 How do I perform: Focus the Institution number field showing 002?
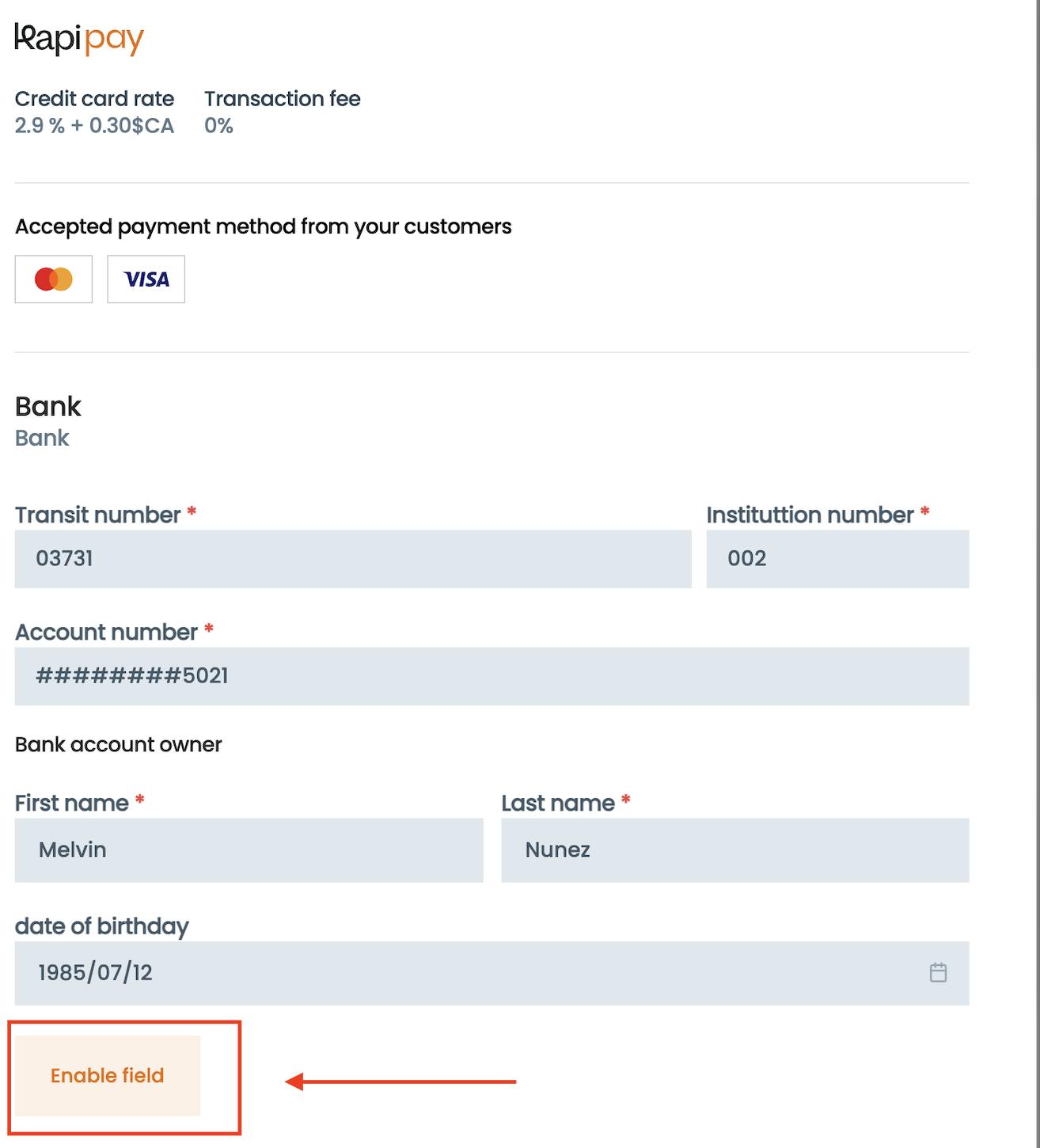(837, 559)
